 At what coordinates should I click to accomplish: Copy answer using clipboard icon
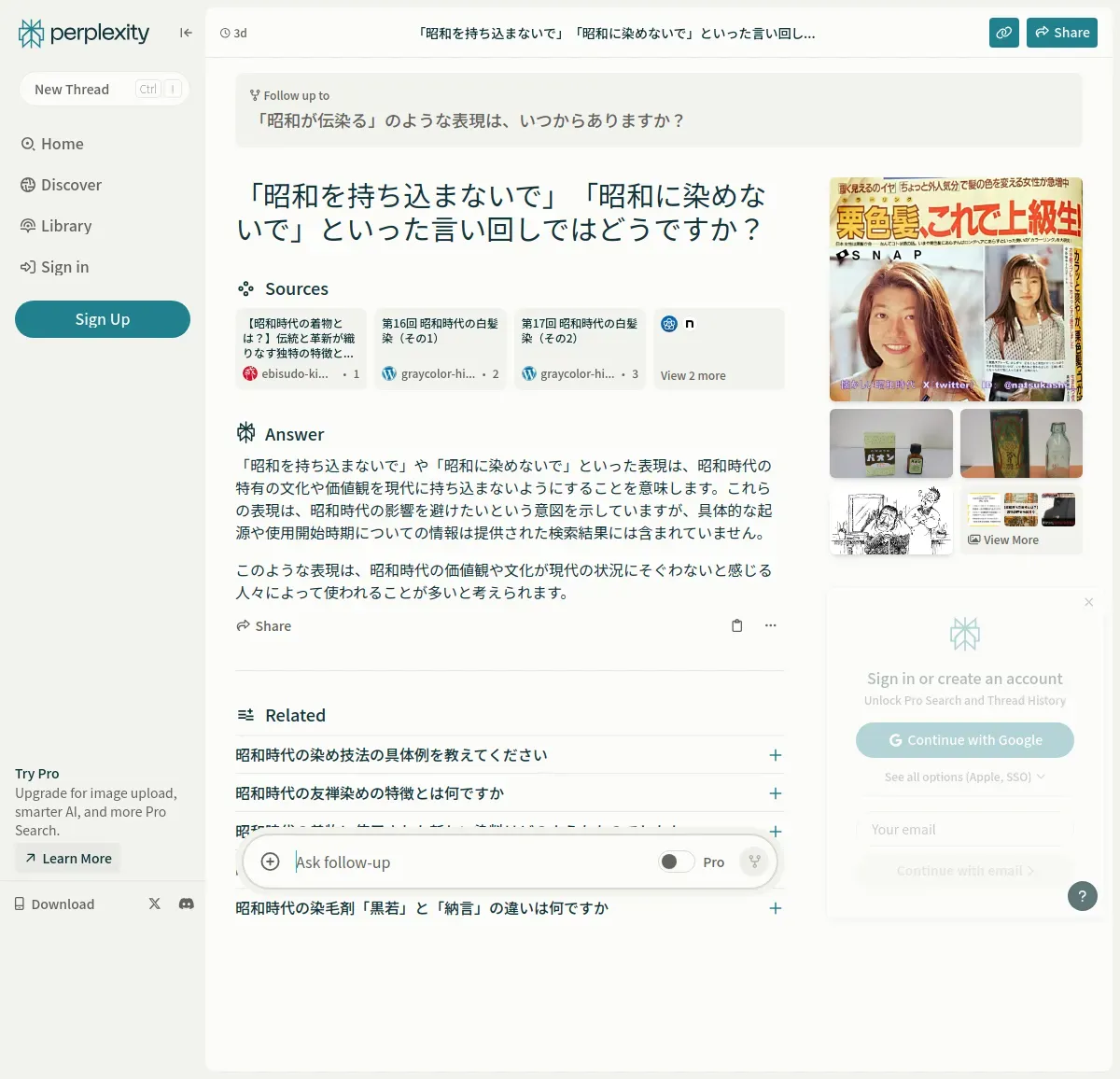pyautogui.click(x=737, y=625)
